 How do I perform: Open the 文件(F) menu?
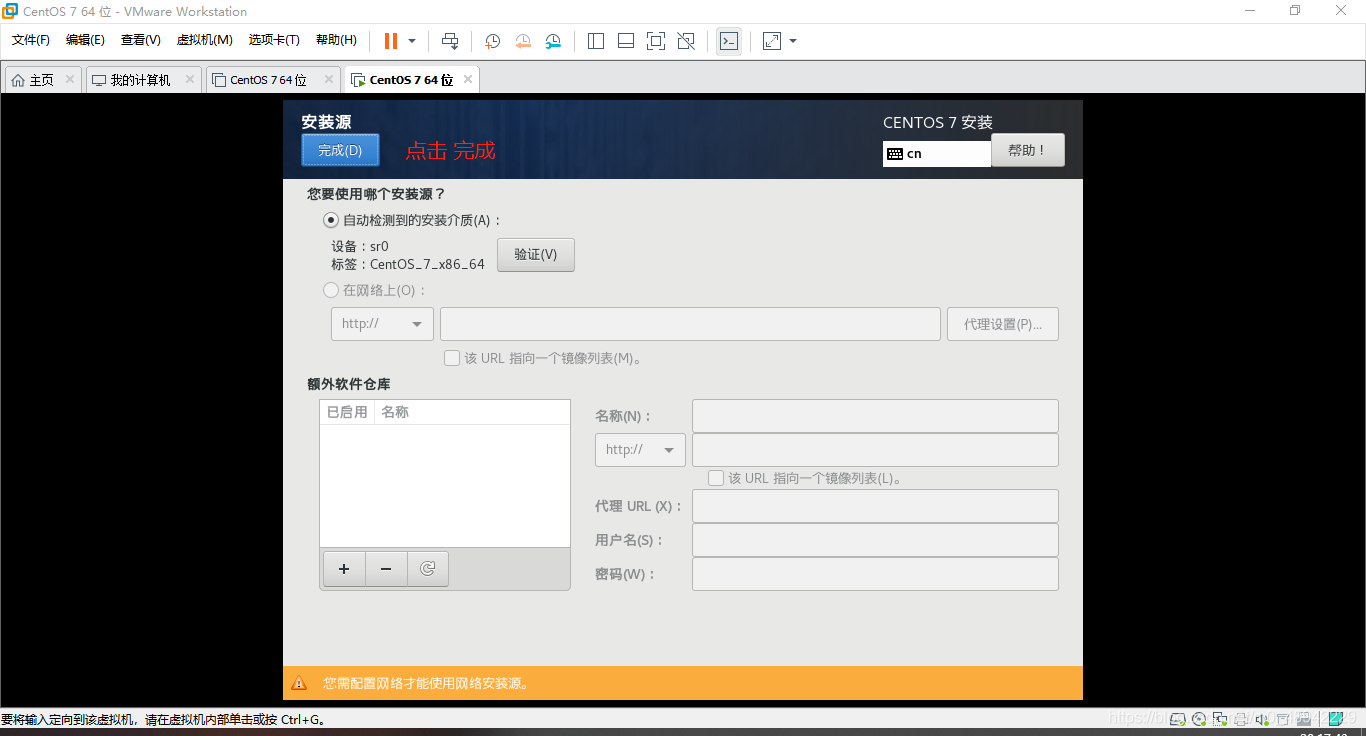[x=31, y=40]
